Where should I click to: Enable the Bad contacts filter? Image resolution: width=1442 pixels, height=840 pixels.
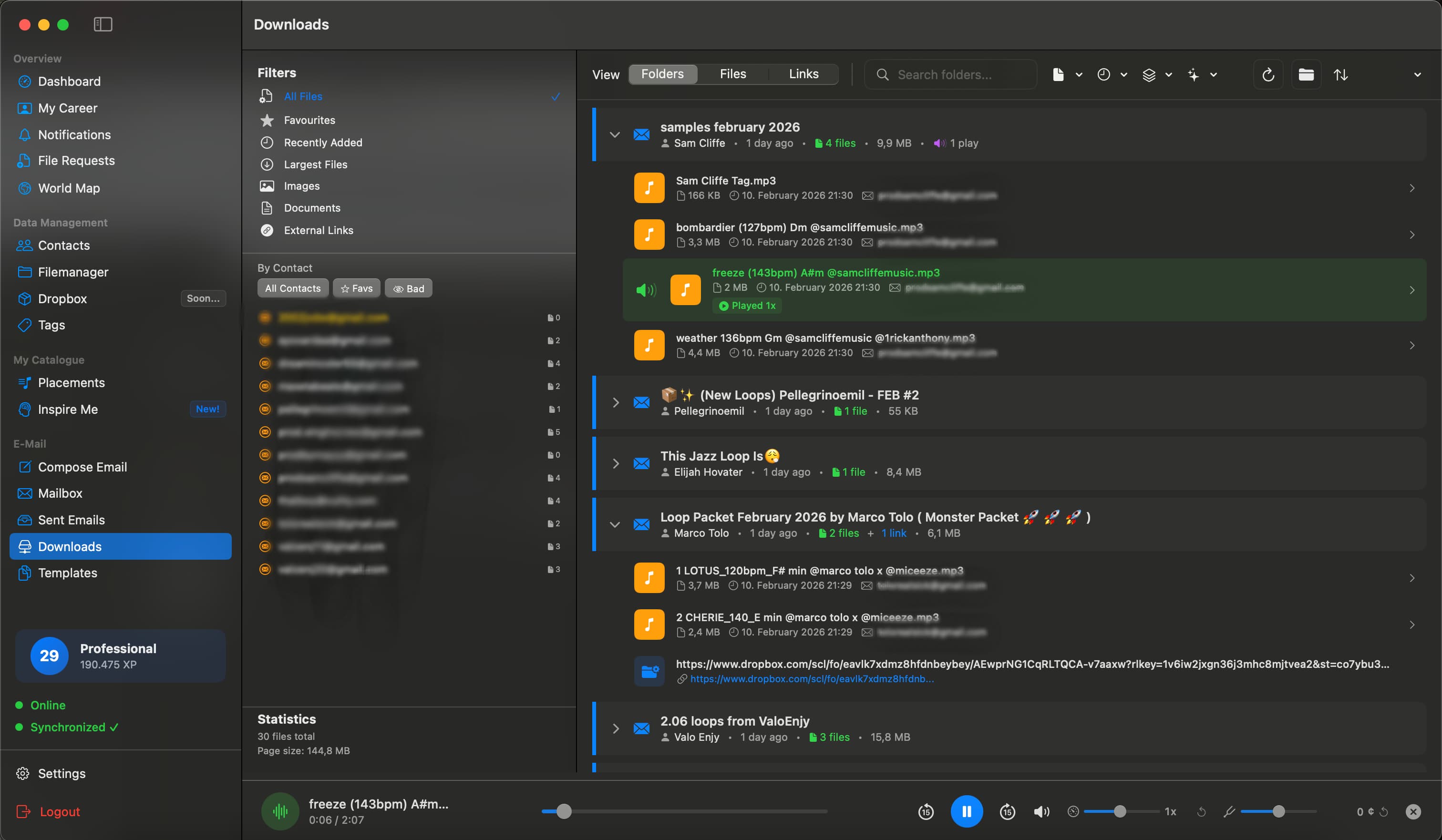click(408, 288)
